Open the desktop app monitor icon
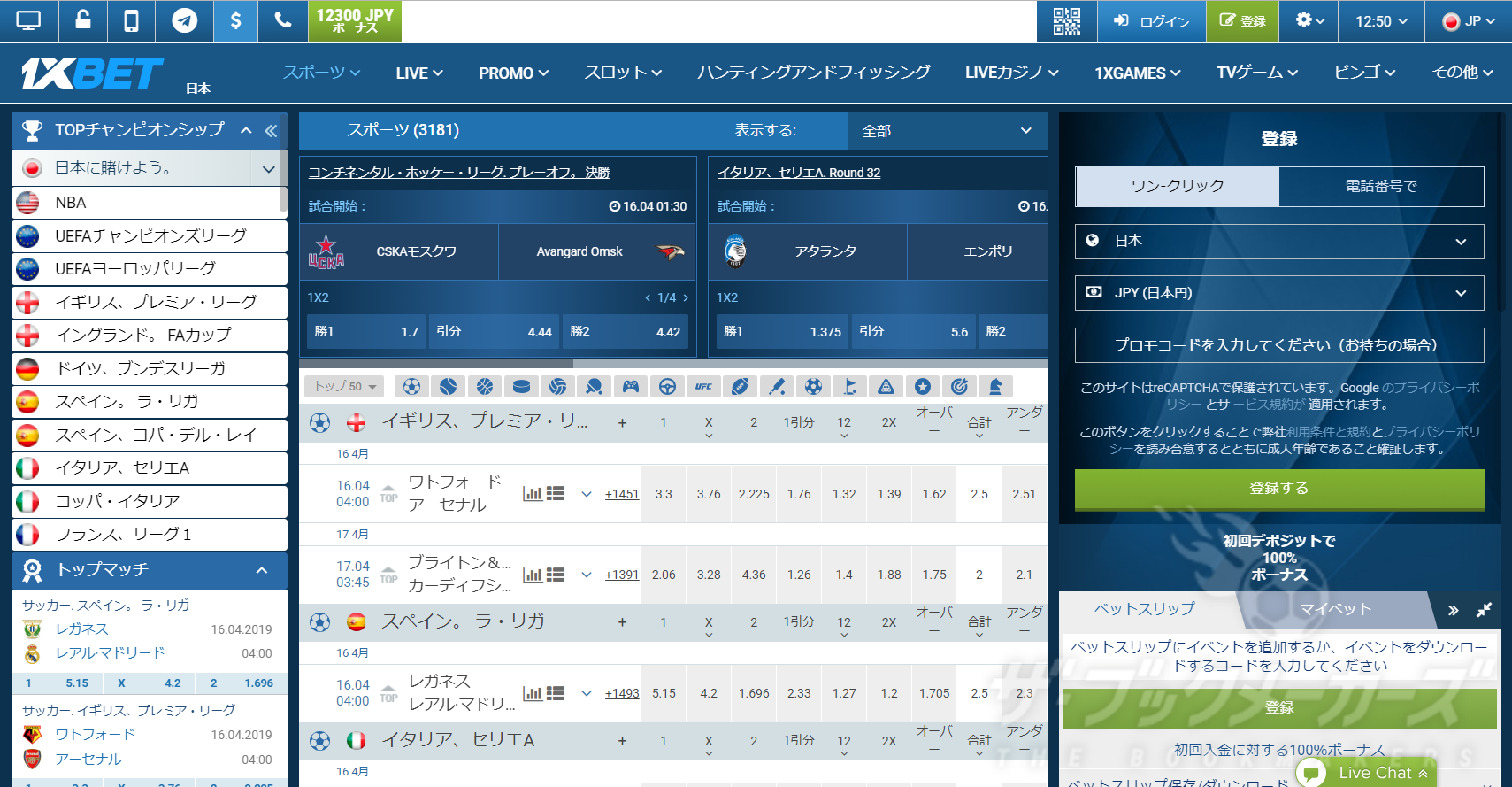 point(29,20)
